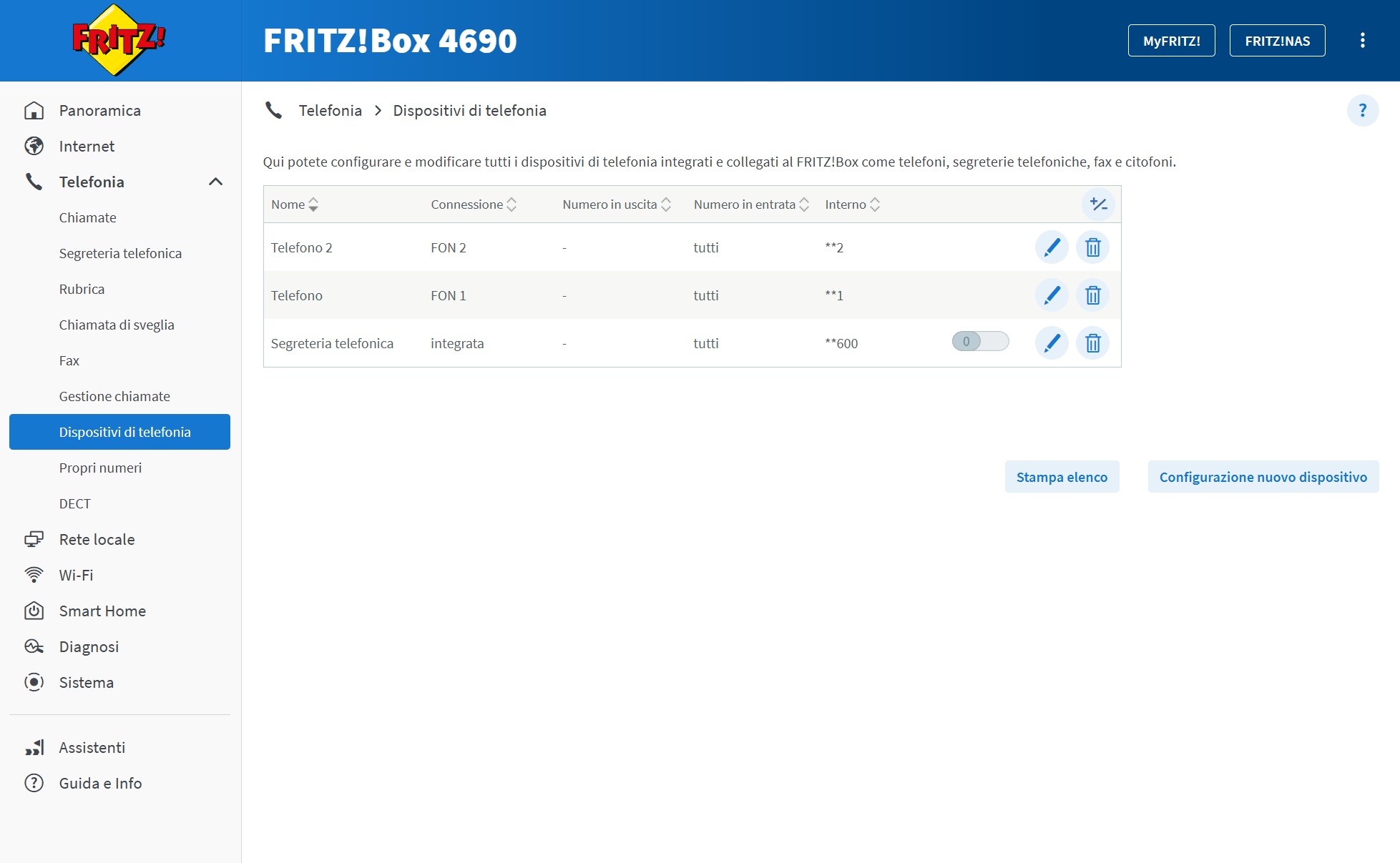1400x863 pixels.
Task: Click the MyFRITZ! button
Action: pyautogui.click(x=1171, y=40)
